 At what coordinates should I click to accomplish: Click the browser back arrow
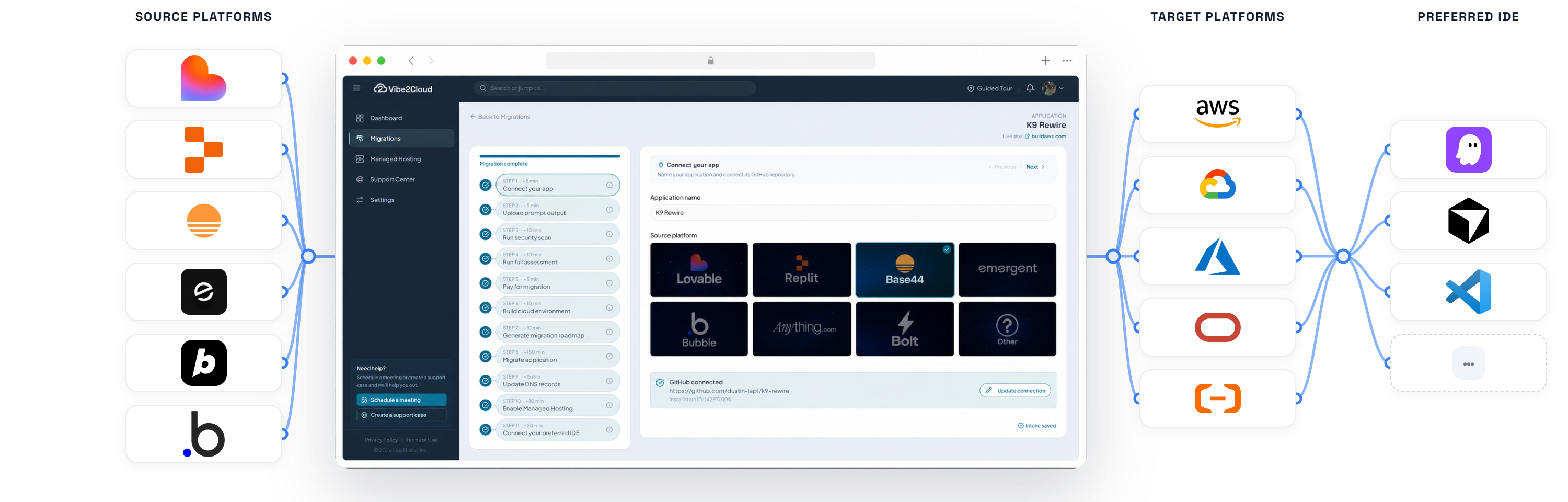click(411, 60)
